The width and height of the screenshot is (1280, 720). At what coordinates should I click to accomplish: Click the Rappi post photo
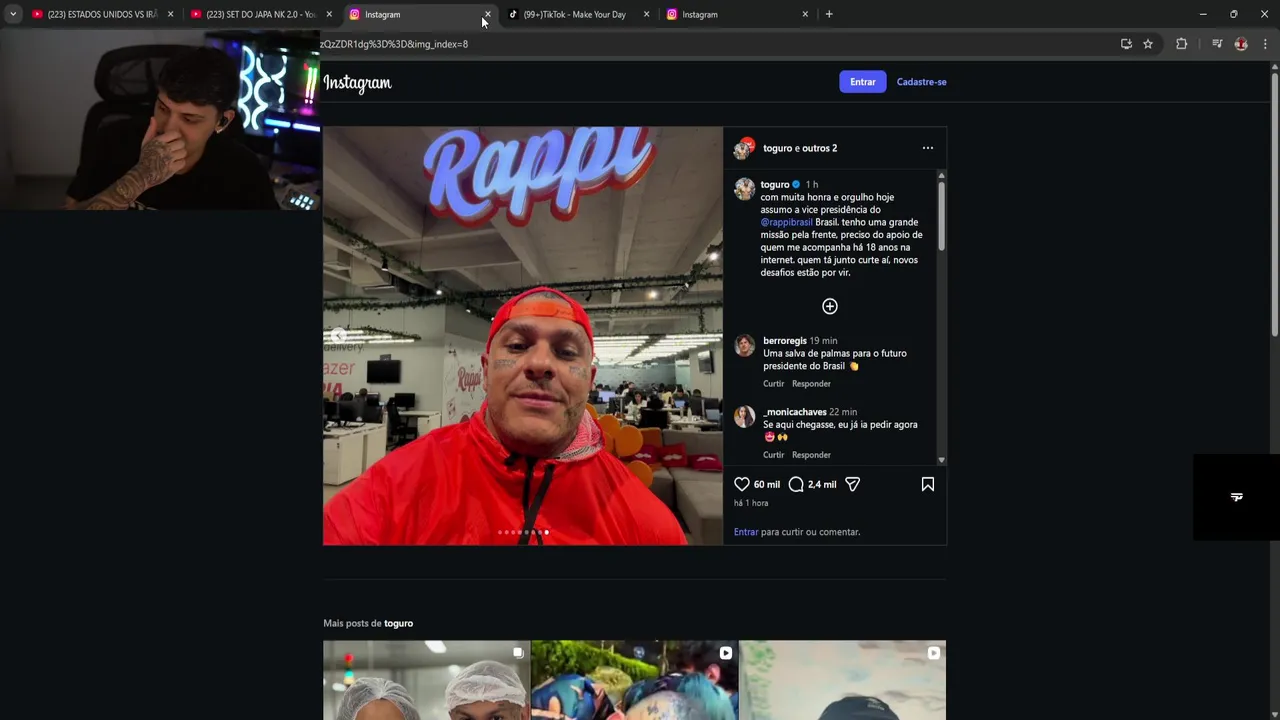tap(523, 336)
